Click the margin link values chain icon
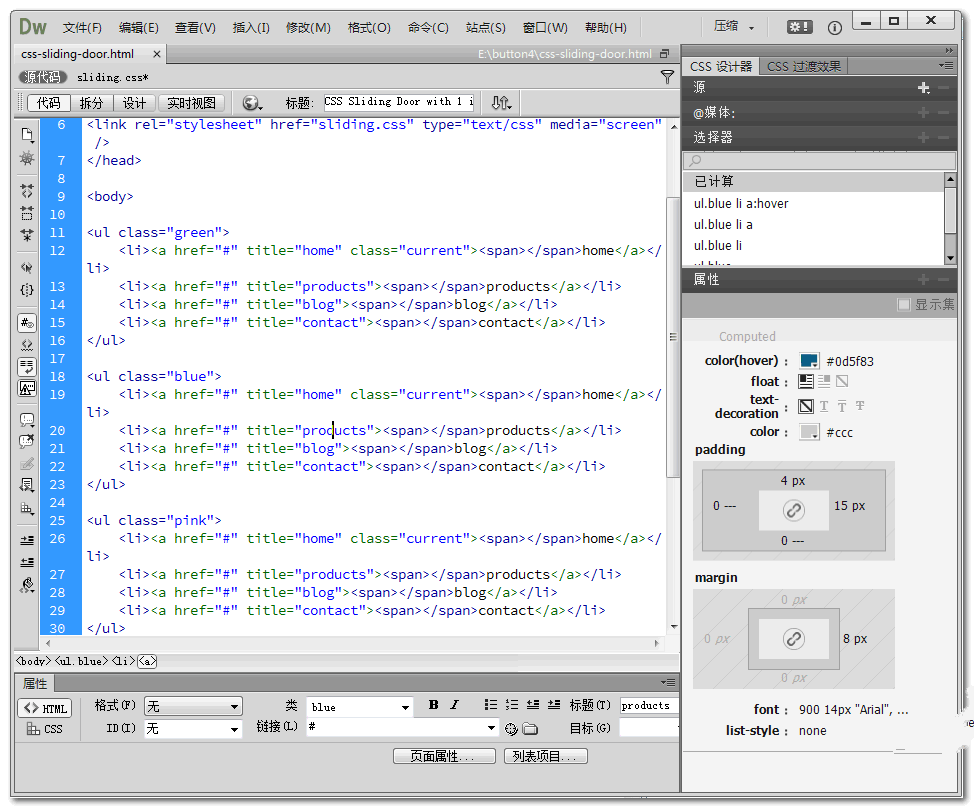Viewport: 974px width, 809px height. pos(793,639)
